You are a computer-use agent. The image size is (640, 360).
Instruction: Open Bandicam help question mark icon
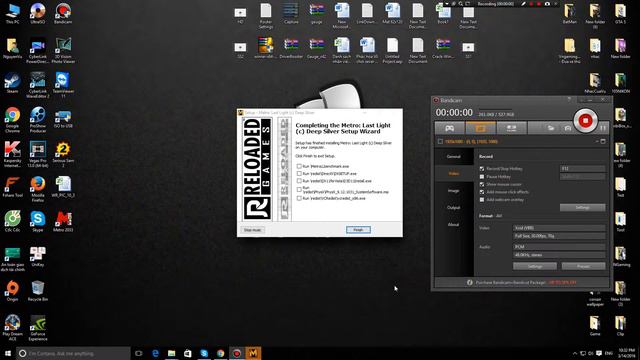569,100
